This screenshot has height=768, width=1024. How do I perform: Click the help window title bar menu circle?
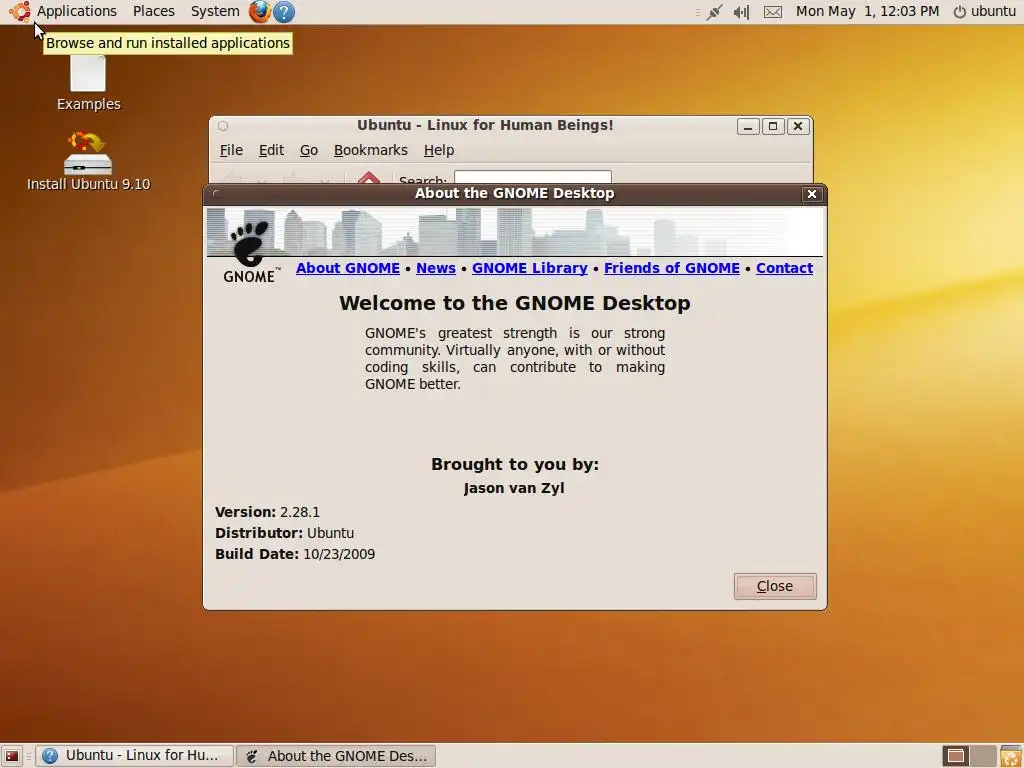pos(223,126)
